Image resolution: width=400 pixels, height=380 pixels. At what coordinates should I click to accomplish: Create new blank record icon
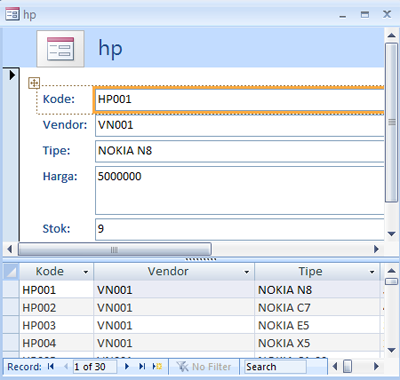pyautogui.click(x=157, y=367)
